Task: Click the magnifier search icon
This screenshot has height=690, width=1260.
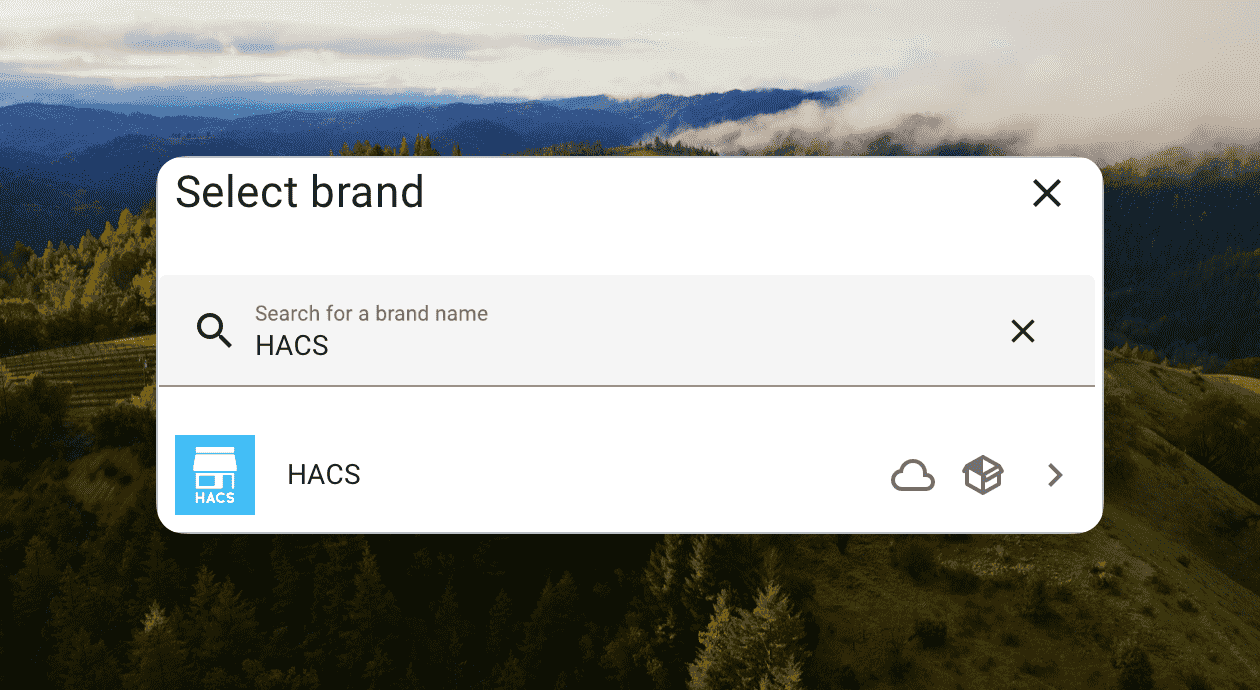Action: [214, 330]
